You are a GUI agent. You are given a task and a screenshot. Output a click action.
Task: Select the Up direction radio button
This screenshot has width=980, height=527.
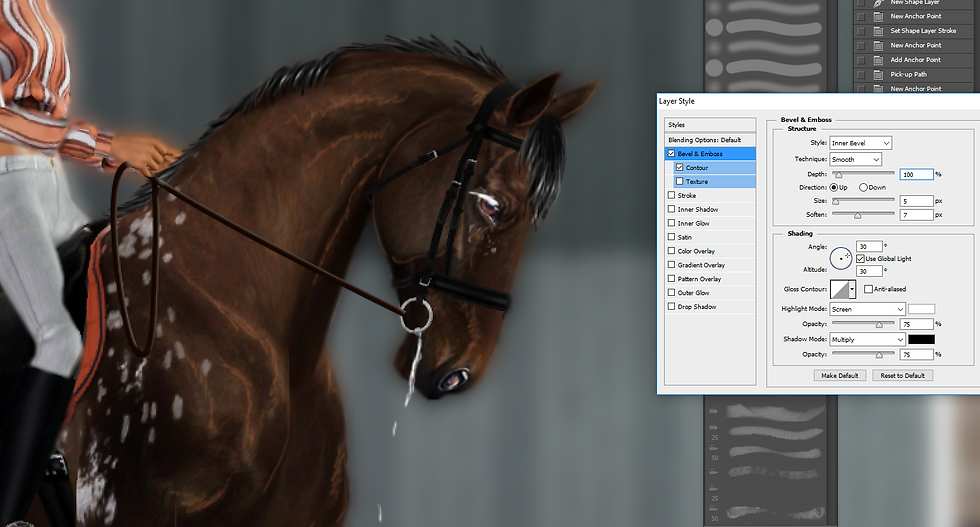[834, 188]
